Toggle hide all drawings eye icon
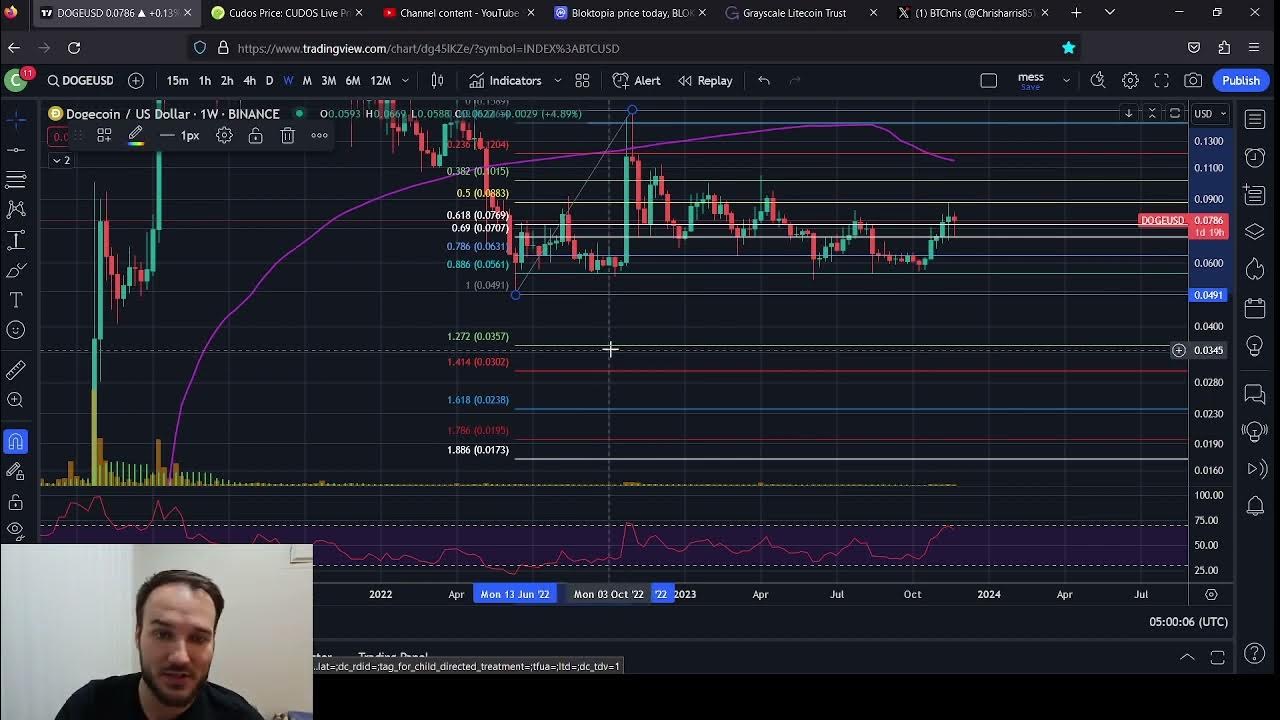This screenshot has height=720, width=1280. click(x=16, y=529)
